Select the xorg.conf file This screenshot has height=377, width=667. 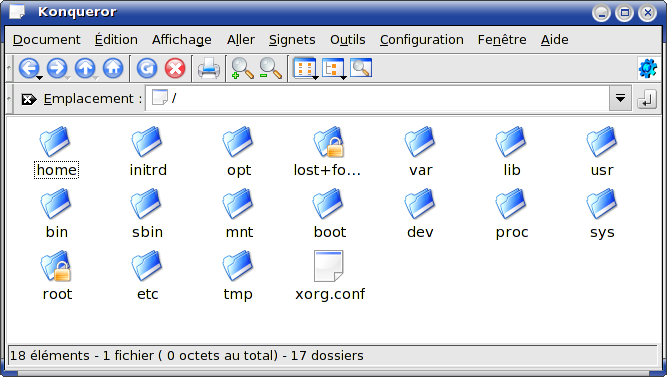[330, 276]
